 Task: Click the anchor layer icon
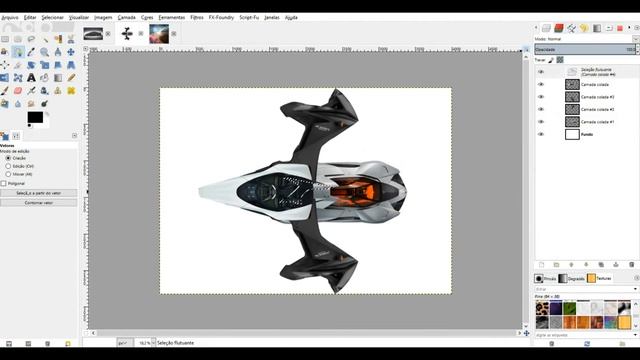(x=616, y=264)
